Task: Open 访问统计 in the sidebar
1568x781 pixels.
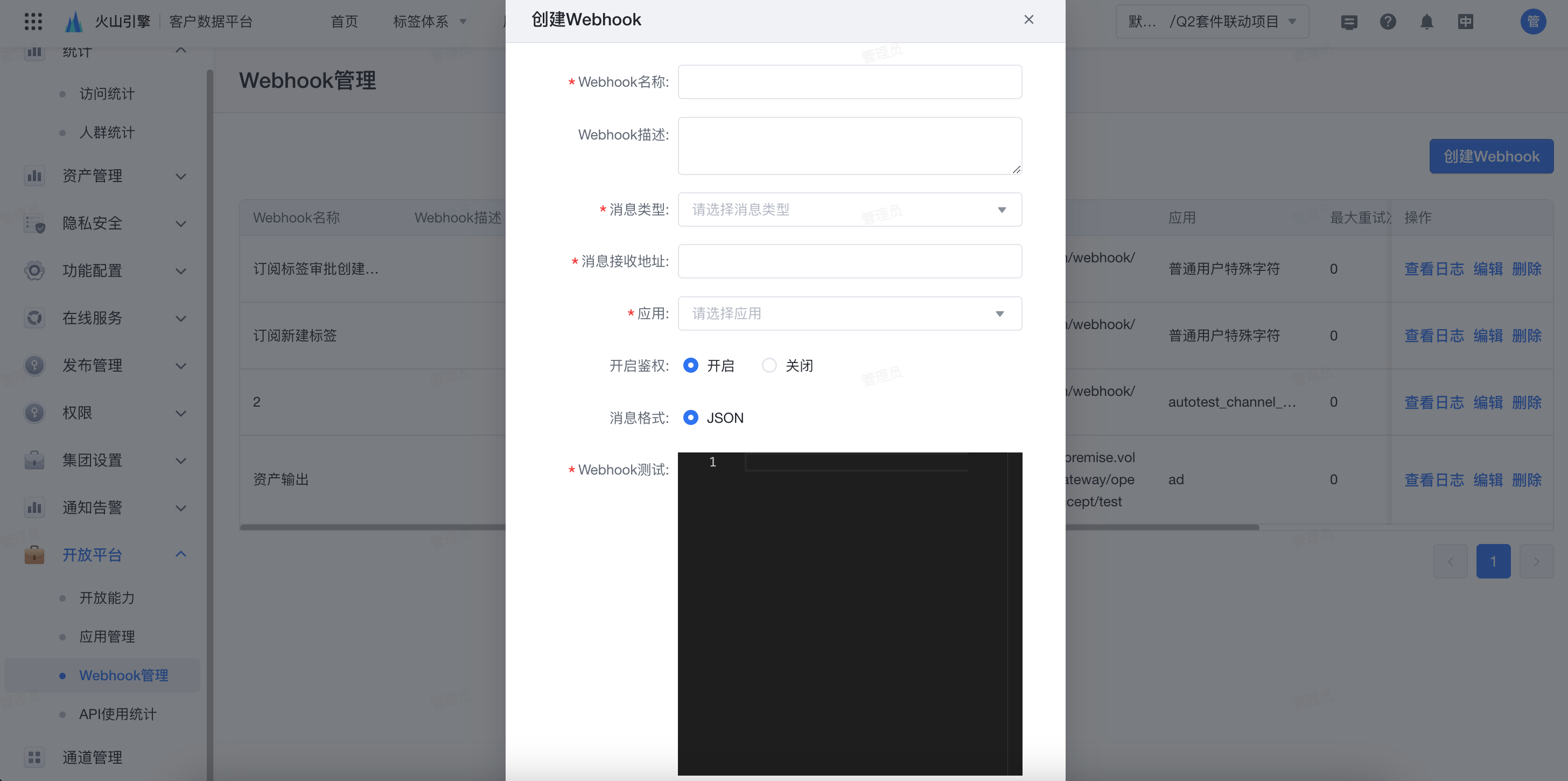Action: [x=107, y=94]
